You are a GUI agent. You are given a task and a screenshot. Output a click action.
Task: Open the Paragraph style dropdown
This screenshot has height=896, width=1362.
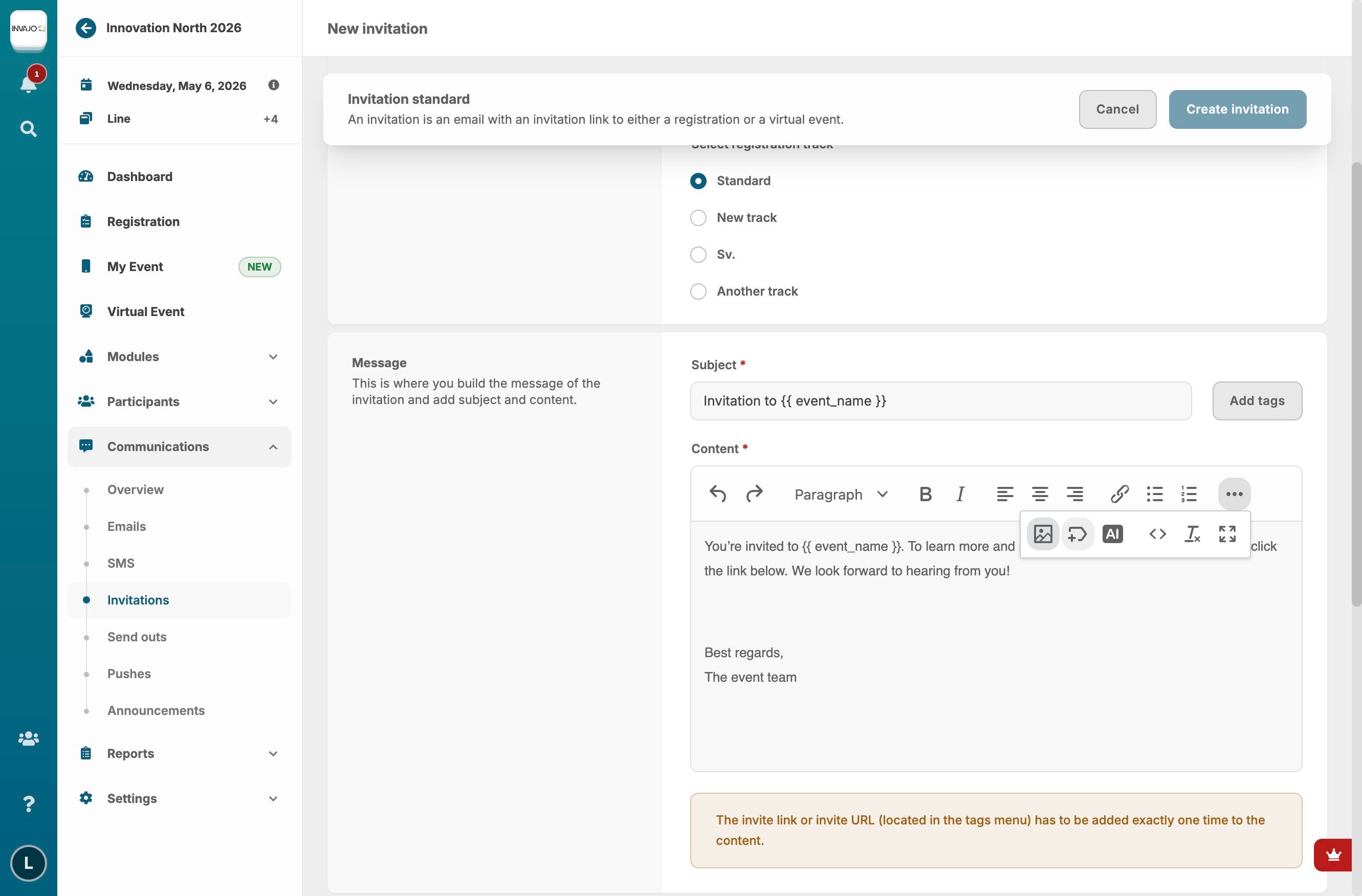coord(840,495)
